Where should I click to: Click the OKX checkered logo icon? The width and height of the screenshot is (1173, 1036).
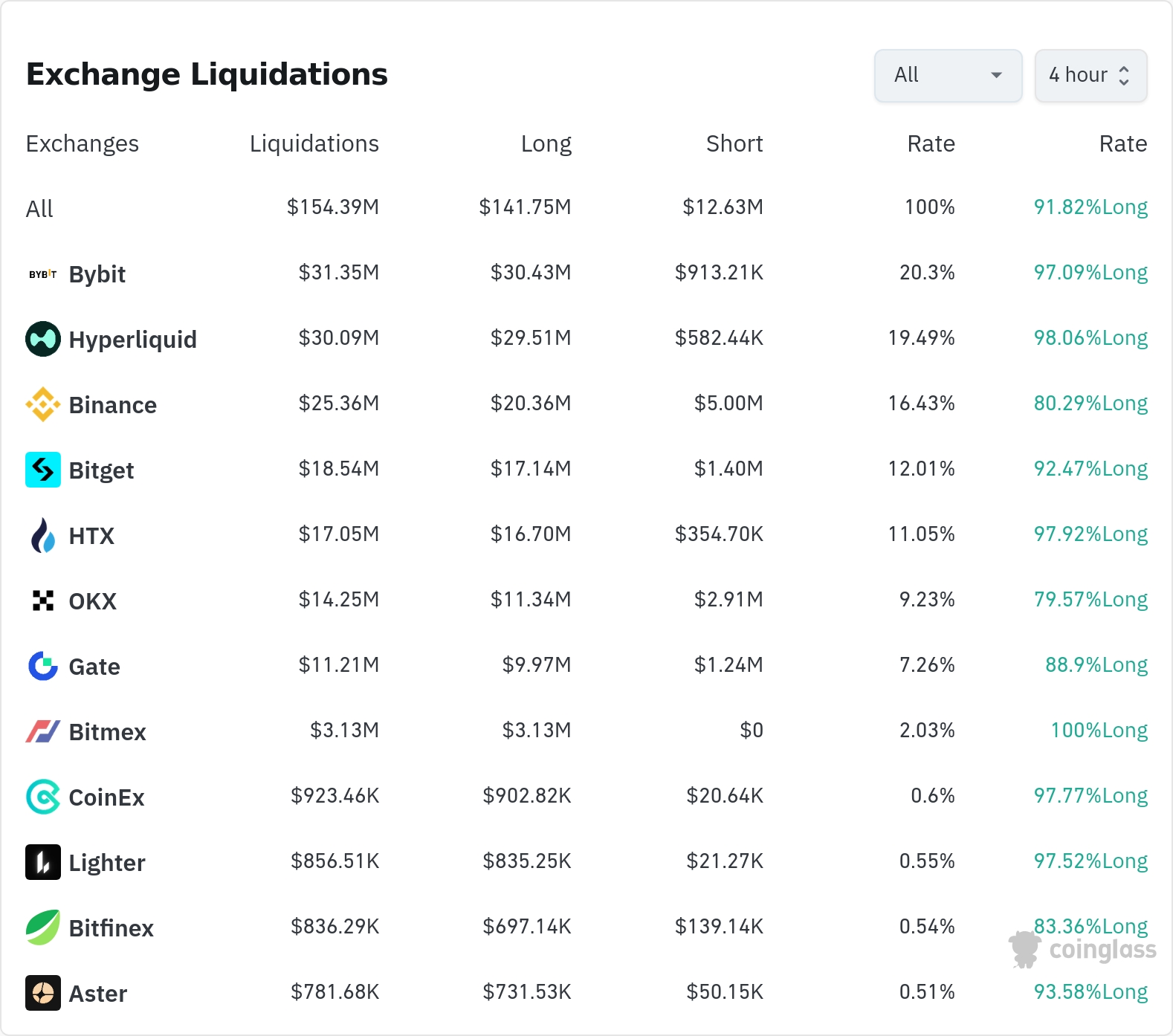(42, 600)
